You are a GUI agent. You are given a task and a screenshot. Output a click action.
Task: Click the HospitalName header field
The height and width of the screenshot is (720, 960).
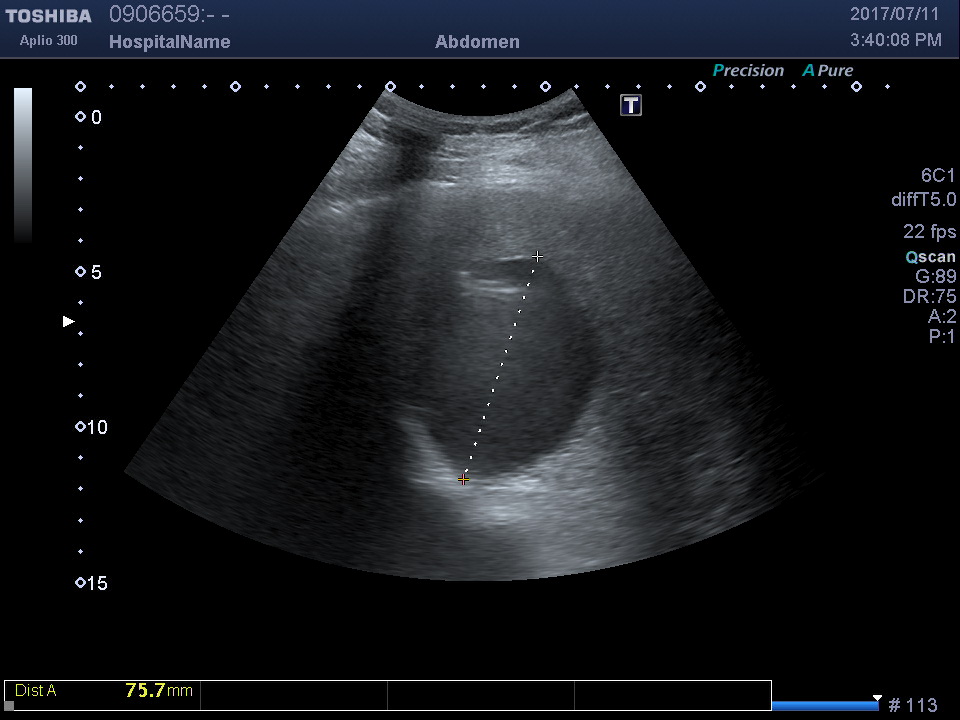(x=169, y=42)
